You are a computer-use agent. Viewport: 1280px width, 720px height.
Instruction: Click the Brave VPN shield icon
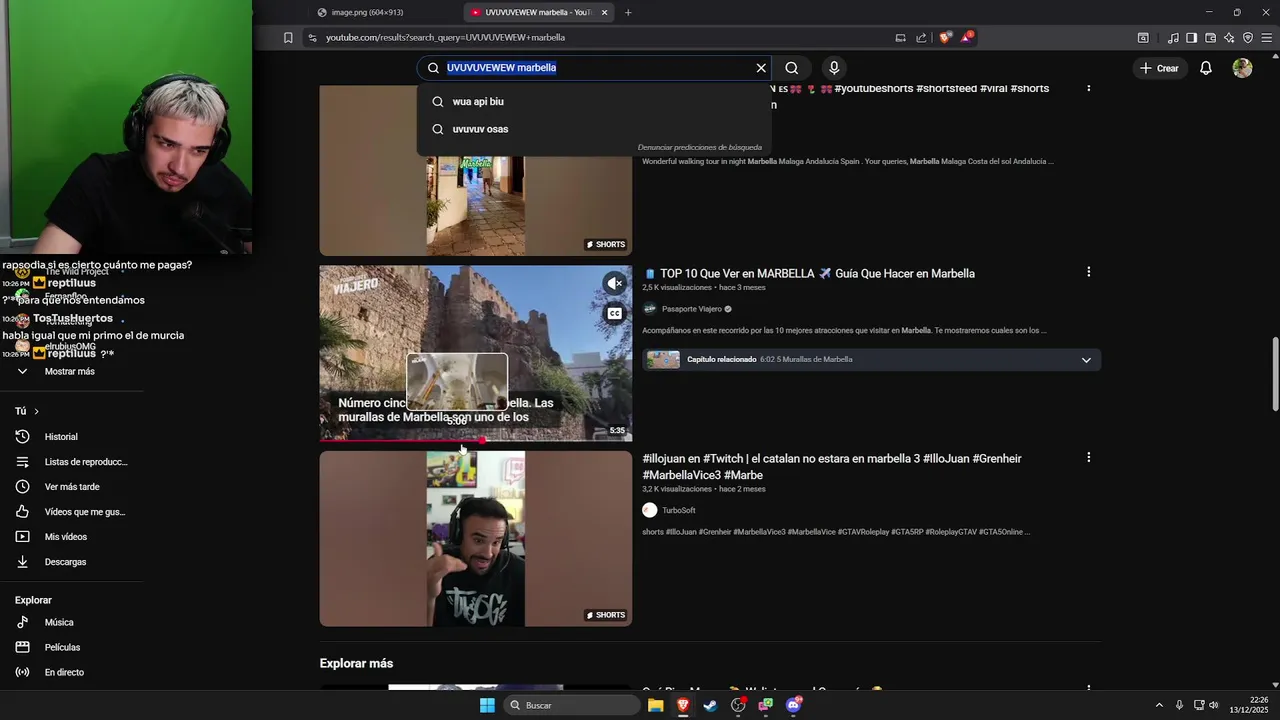(x=1248, y=38)
